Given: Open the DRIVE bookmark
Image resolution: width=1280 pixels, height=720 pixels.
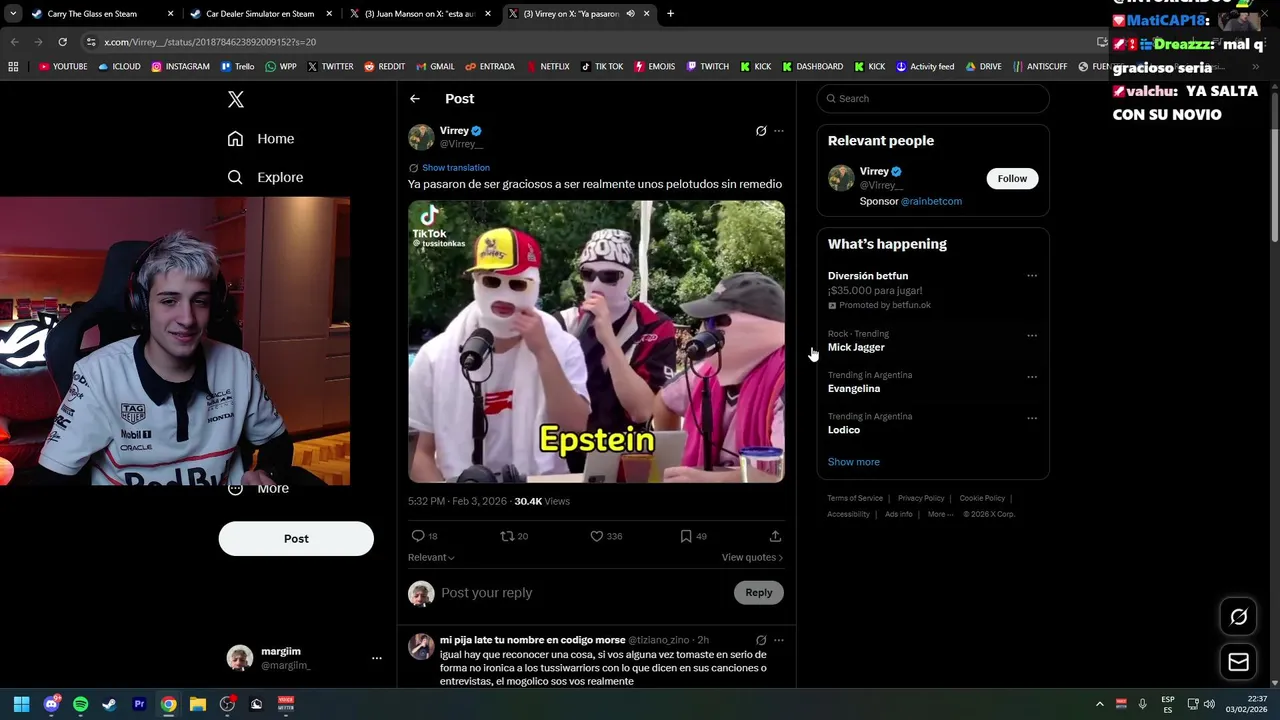Looking at the screenshot, I should [984, 67].
